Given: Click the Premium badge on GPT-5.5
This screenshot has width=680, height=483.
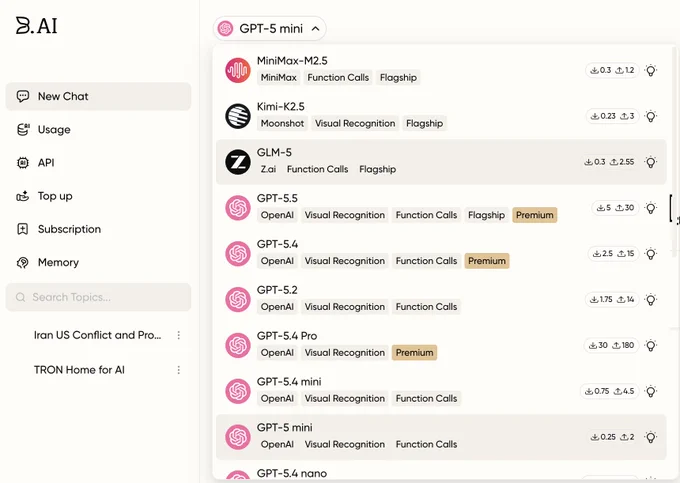Looking at the screenshot, I should point(535,215).
